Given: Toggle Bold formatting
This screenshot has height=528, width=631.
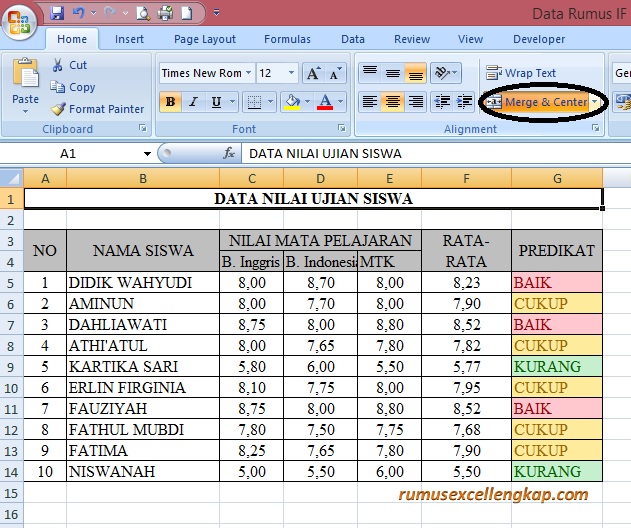Looking at the screenshot, I should tap(170, 102).
